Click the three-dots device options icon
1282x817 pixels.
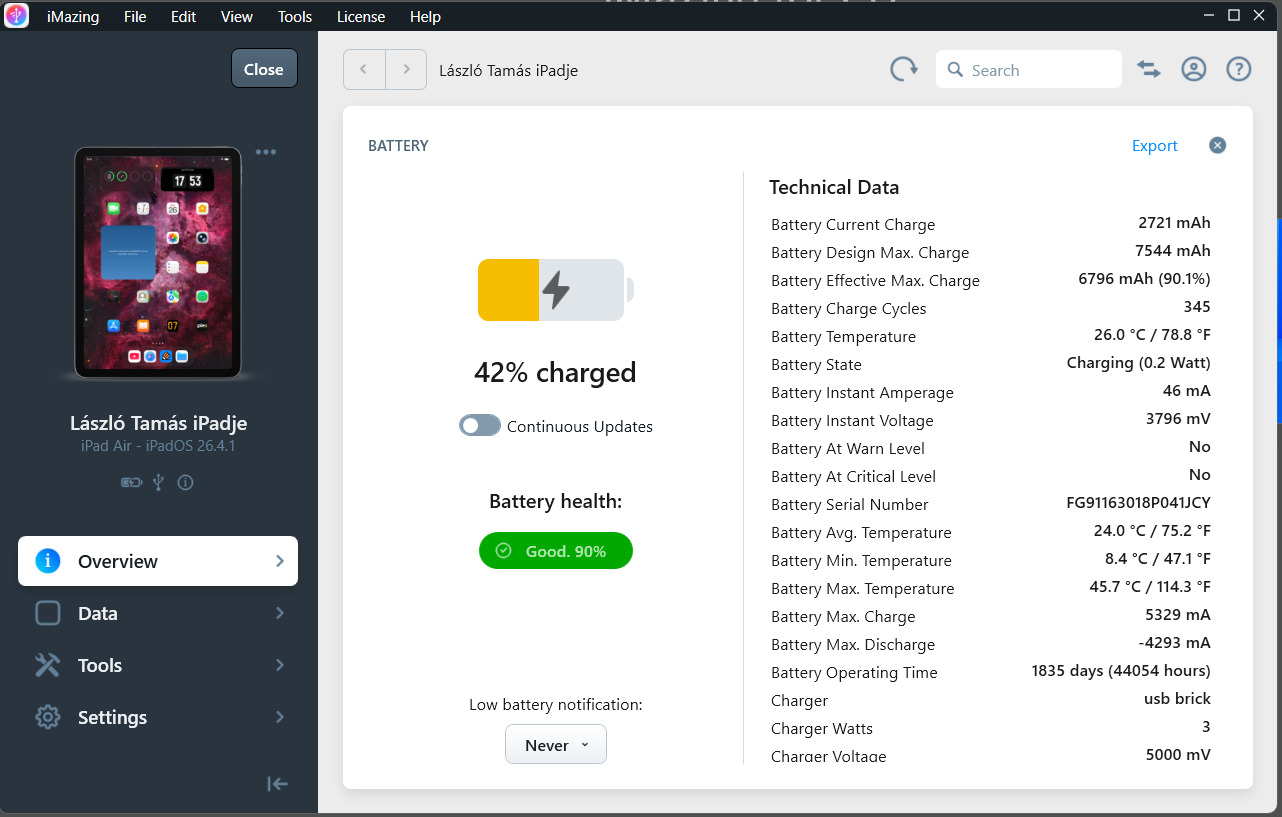(x=265, y=152)
